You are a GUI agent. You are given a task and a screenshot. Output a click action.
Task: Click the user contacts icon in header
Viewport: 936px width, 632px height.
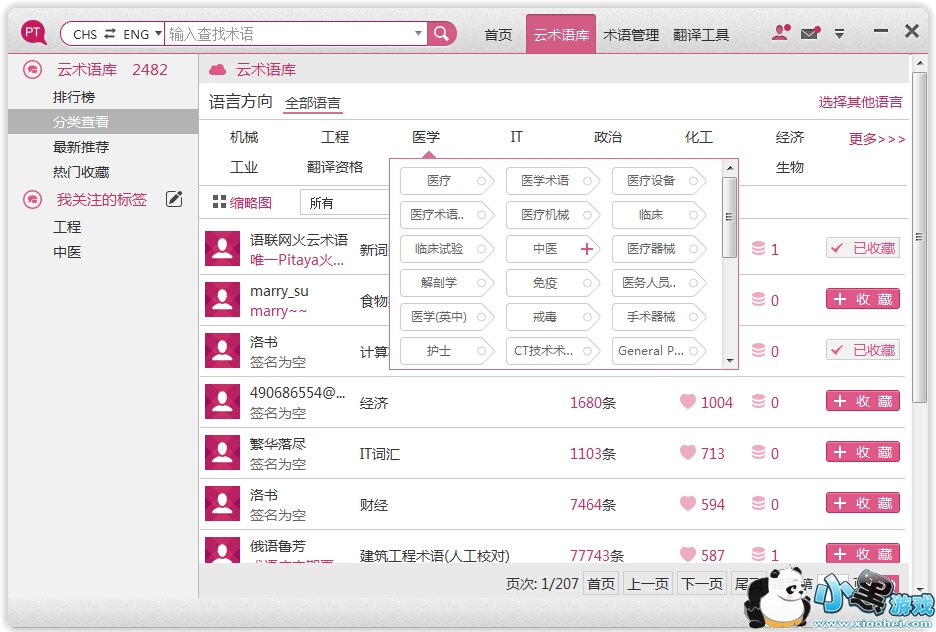(780, 33)
